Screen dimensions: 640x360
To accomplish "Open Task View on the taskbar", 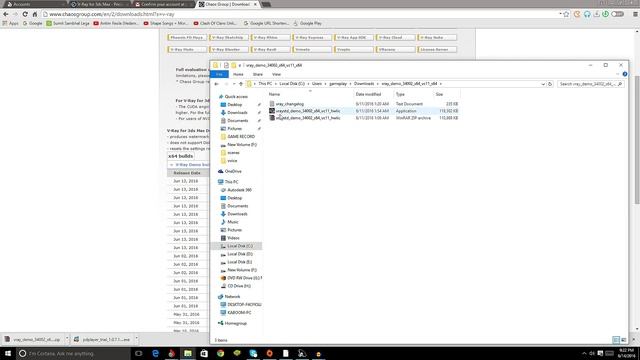I will click(x=139, y=353).
